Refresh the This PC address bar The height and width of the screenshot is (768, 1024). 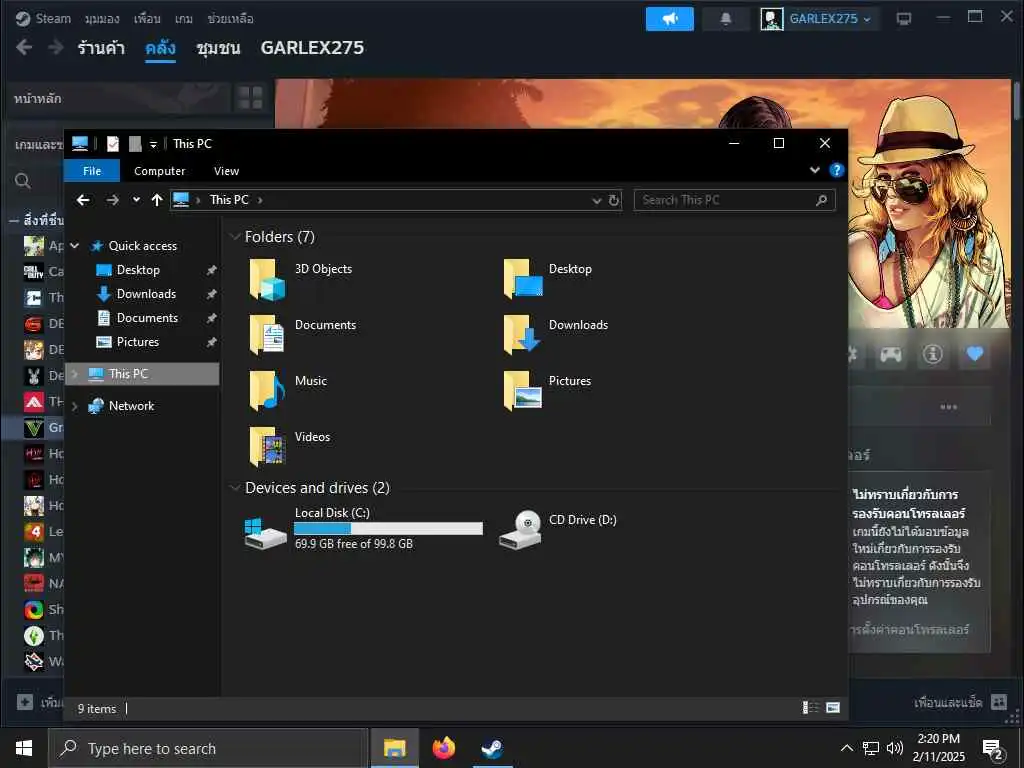click(614, 200)
